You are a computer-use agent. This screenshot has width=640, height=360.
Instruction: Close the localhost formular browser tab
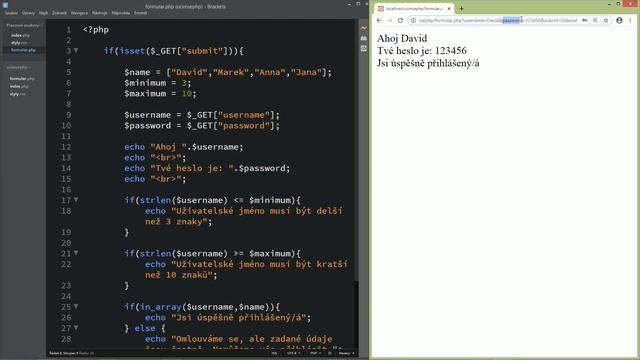[449, 9]
